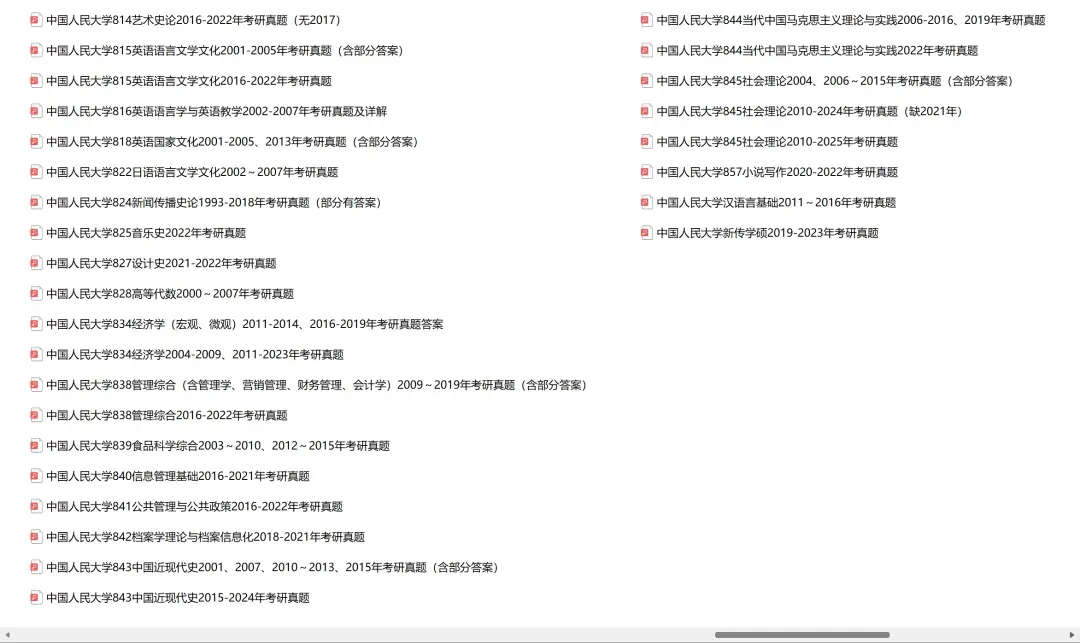Open 中国人民大学汉语言基础2011～2016年考研真题
1080x643 pixels.
pos(775,202)
